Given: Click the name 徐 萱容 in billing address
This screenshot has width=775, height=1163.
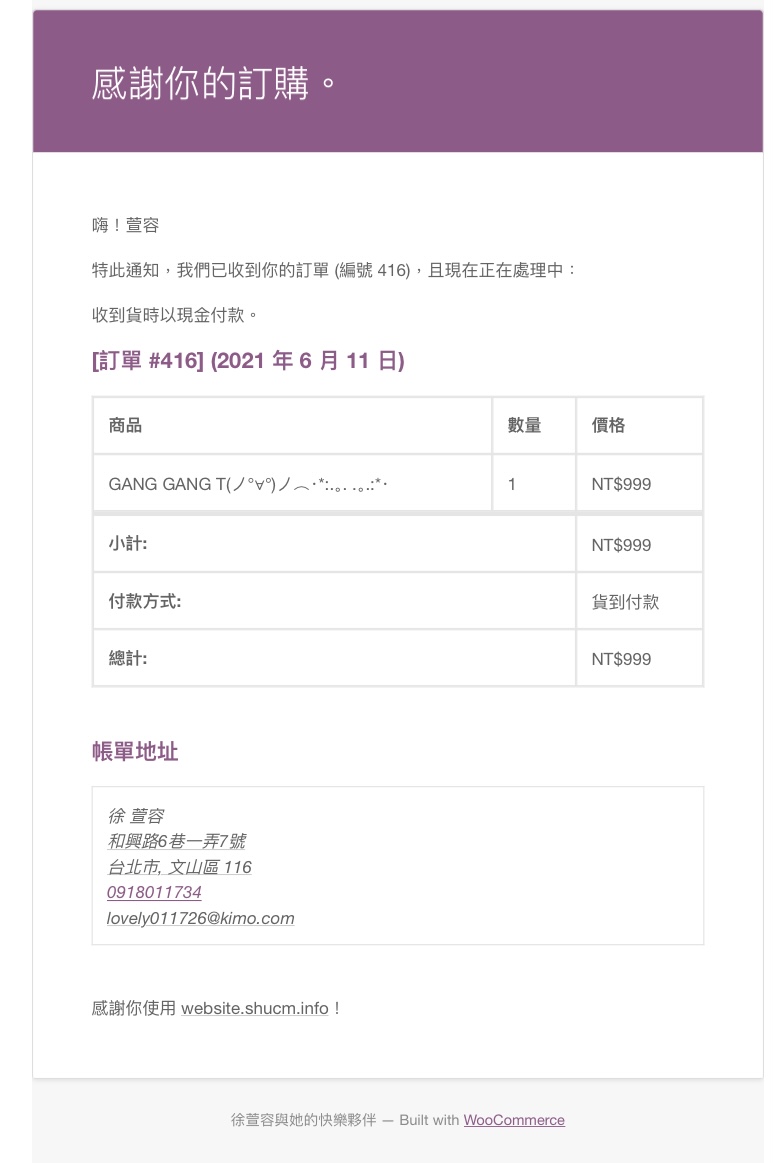Looking at the screenshot, I should point(136,816).
